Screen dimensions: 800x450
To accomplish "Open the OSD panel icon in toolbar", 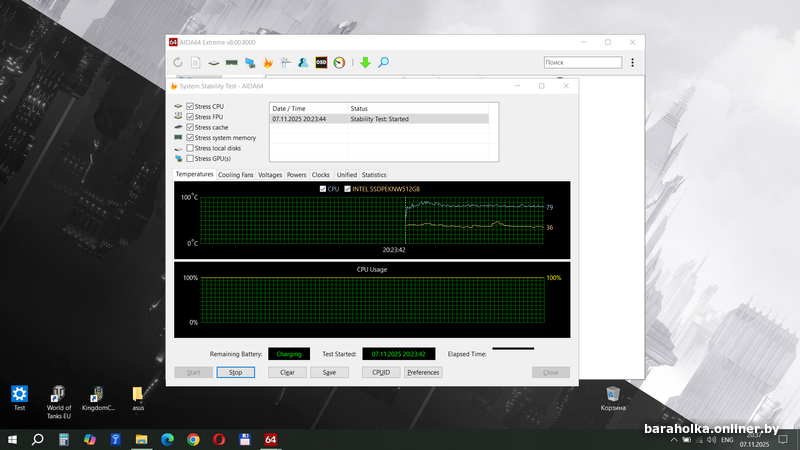I will coord(321,62).
